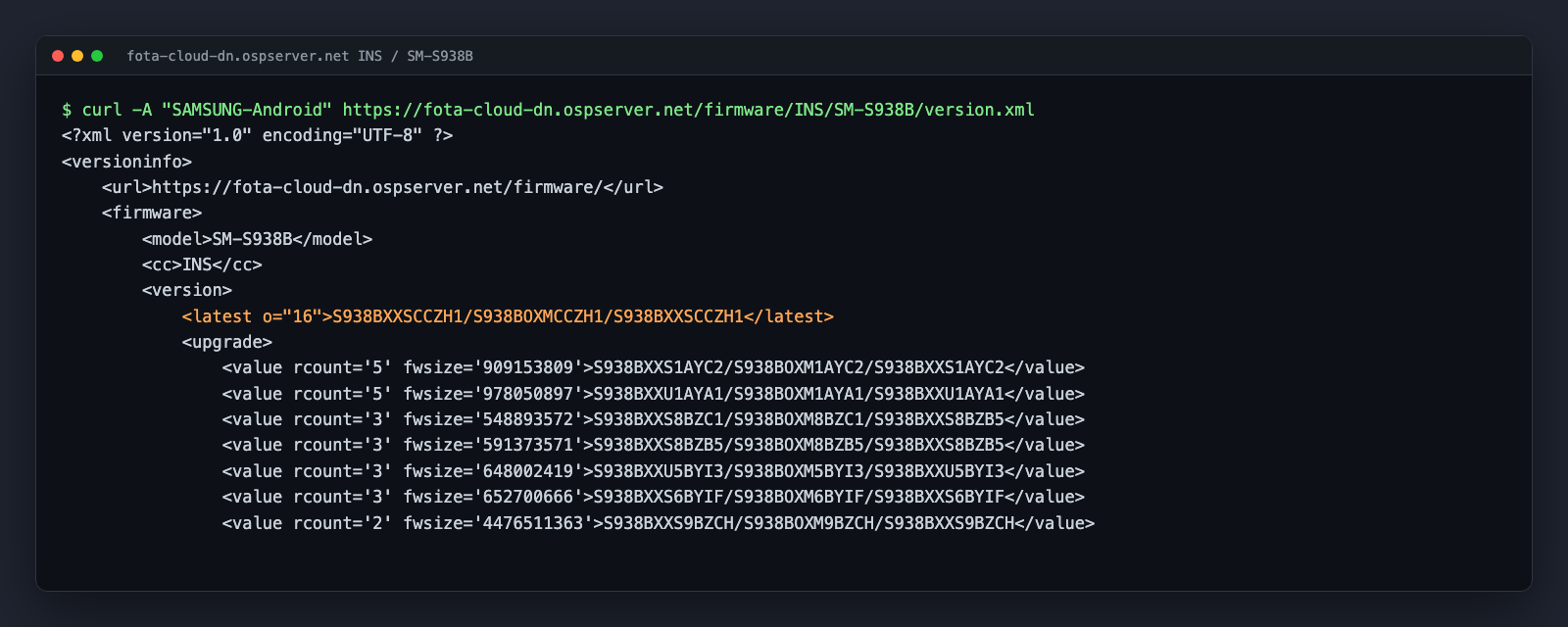Click the curl command URL ending version.xml

coord(688,110)
